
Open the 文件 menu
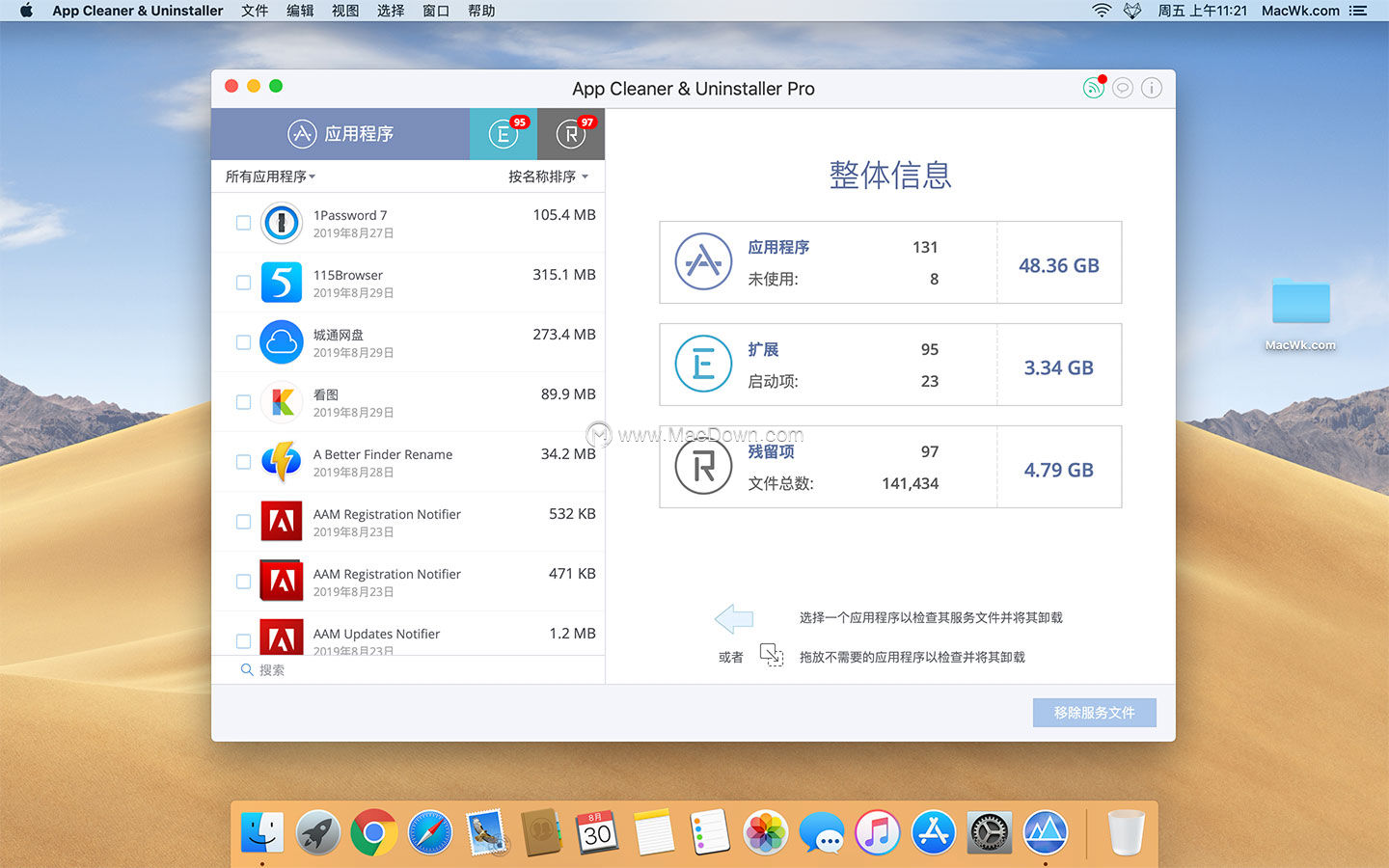255,11
